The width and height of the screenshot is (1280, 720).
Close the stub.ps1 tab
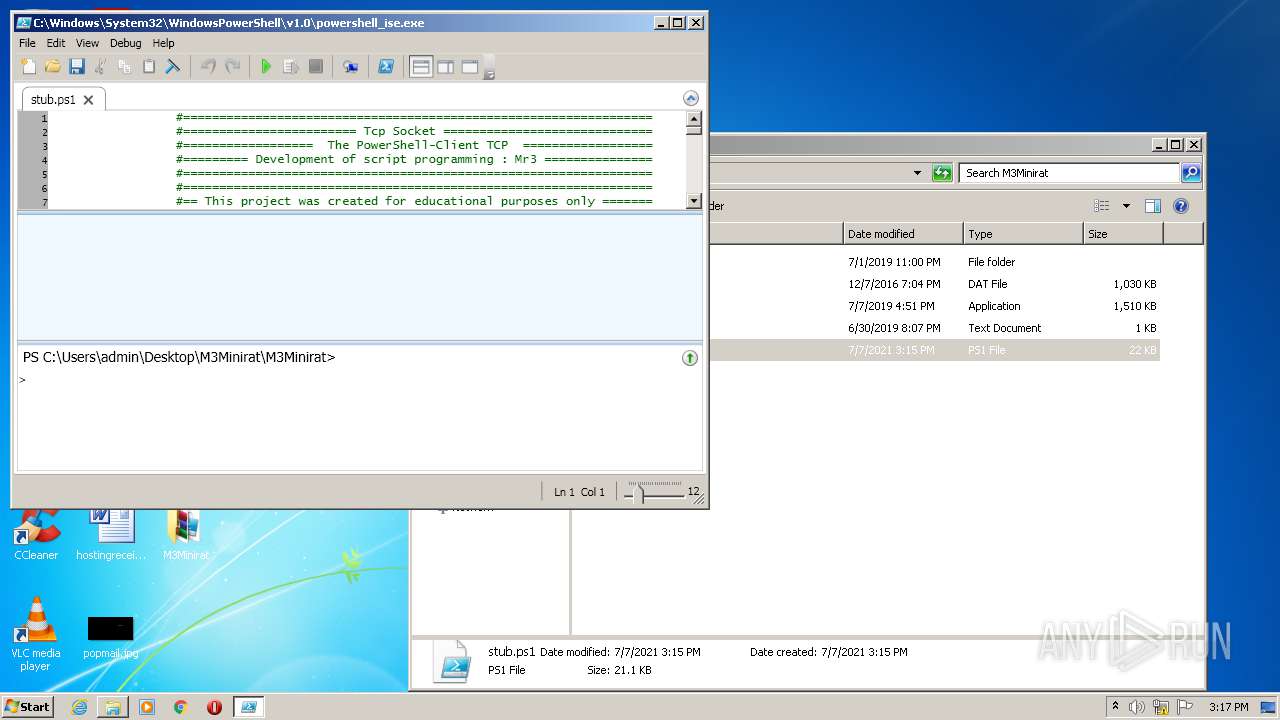click(x=88, y=100)
